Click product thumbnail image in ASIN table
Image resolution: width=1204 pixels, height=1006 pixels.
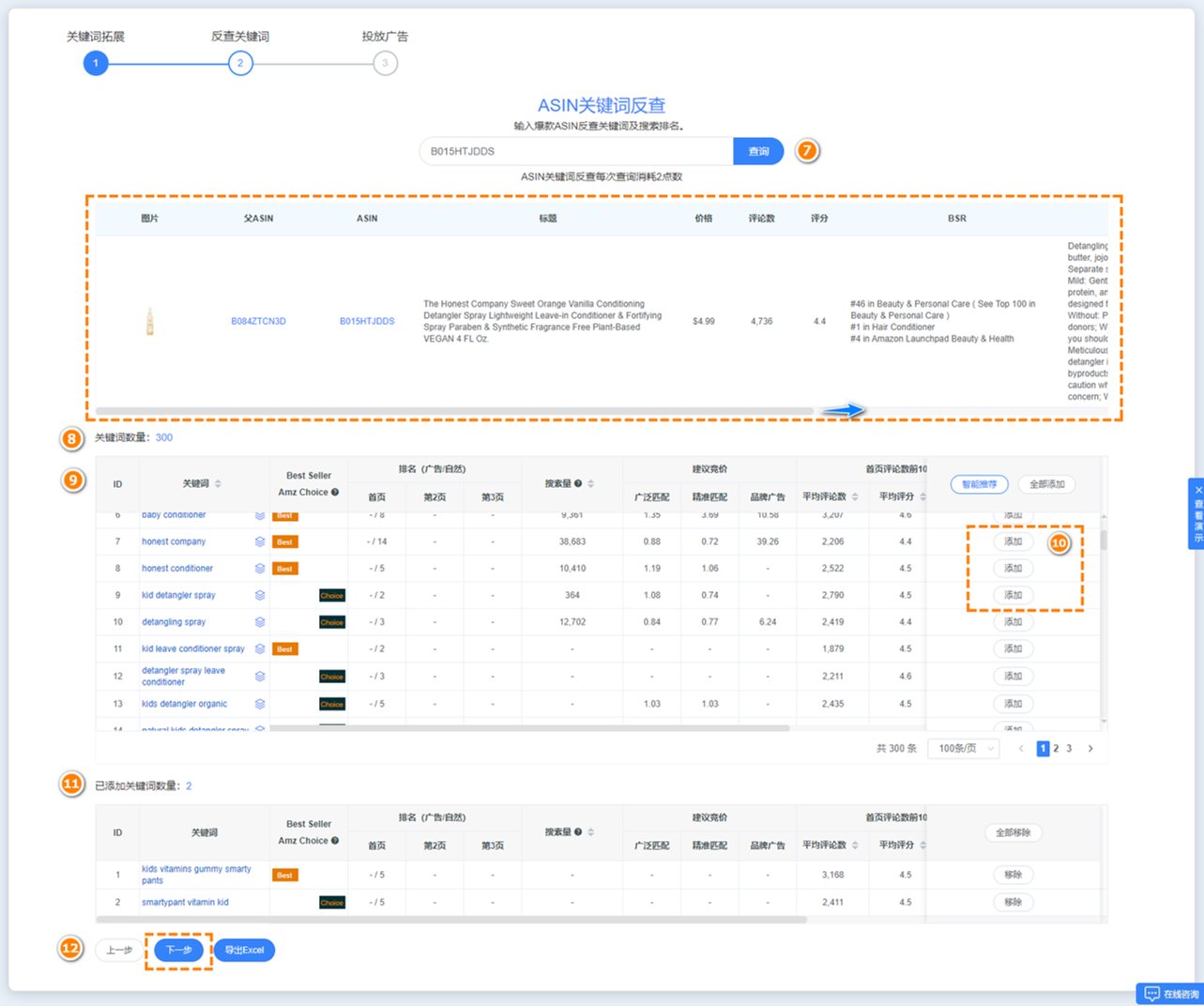click(149, 322)
